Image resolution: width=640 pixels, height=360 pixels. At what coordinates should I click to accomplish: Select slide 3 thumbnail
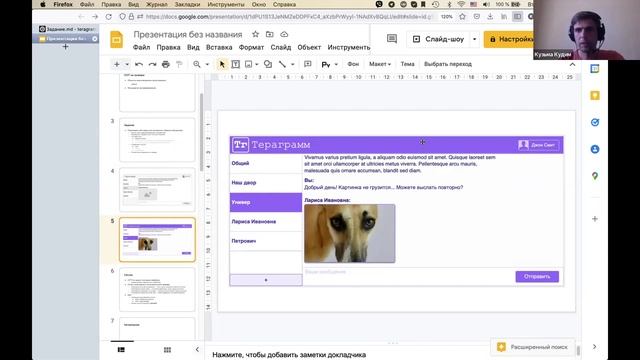click(x=157, y=140)
